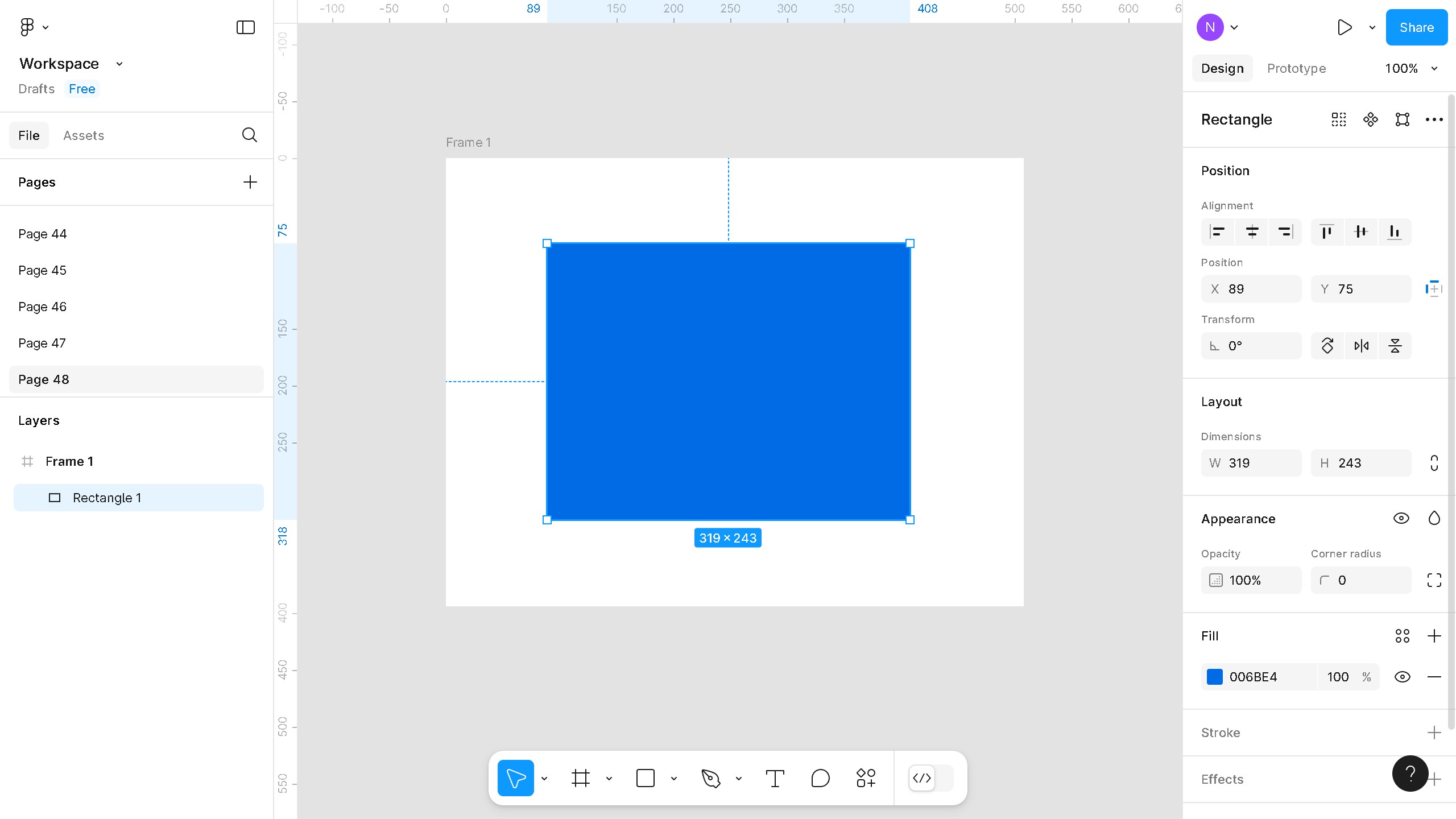
Task: Click the Flip horizontal icon
Action: (1361, 346)
